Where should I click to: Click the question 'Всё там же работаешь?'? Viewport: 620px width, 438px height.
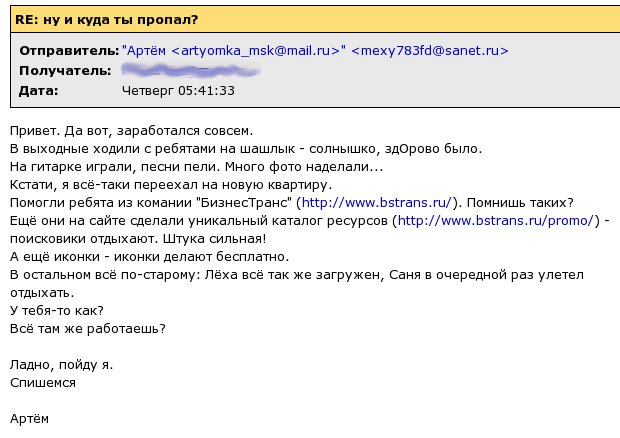coord(88,328)
